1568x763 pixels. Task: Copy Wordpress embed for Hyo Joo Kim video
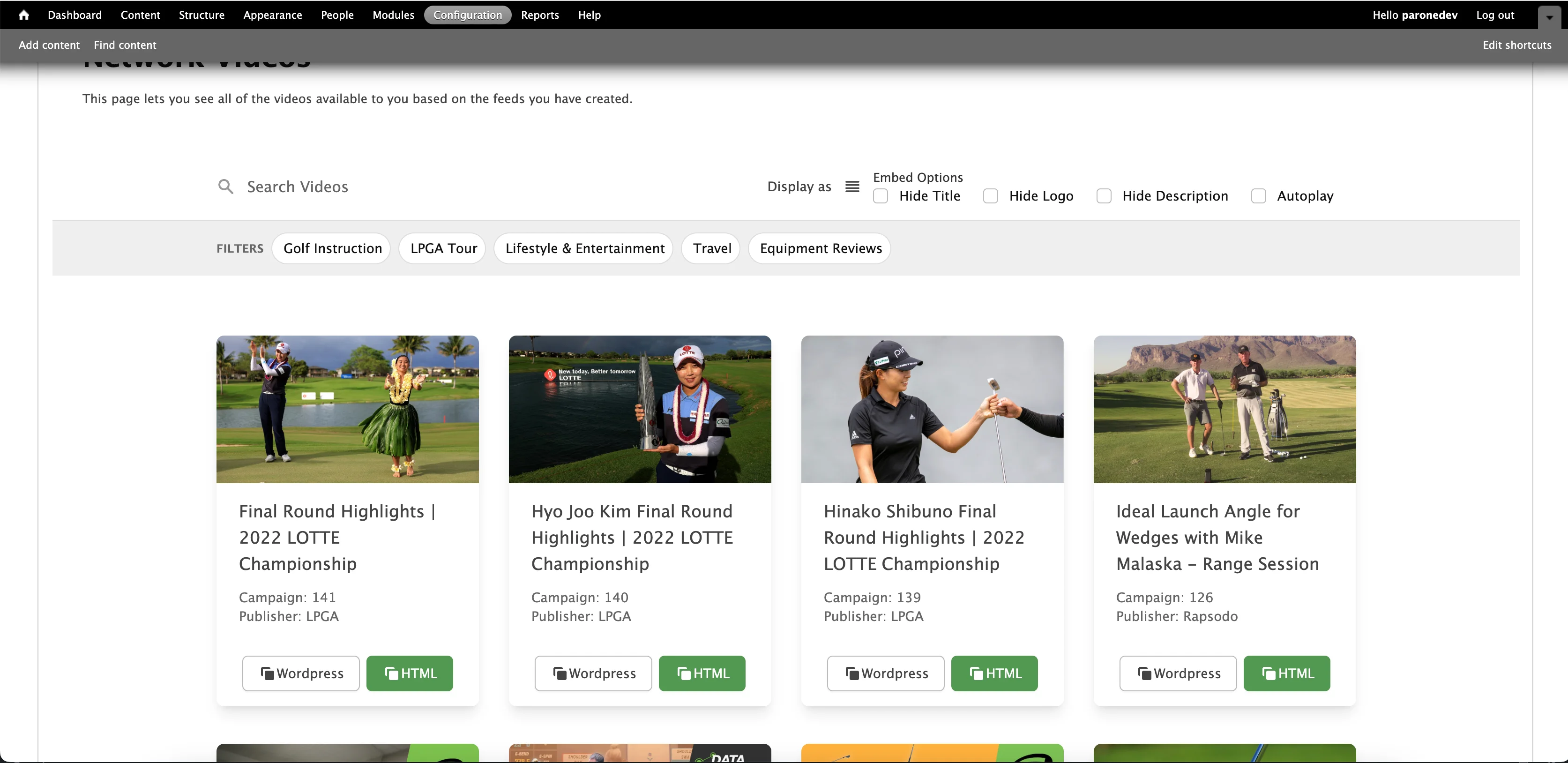tap(593, 673)
